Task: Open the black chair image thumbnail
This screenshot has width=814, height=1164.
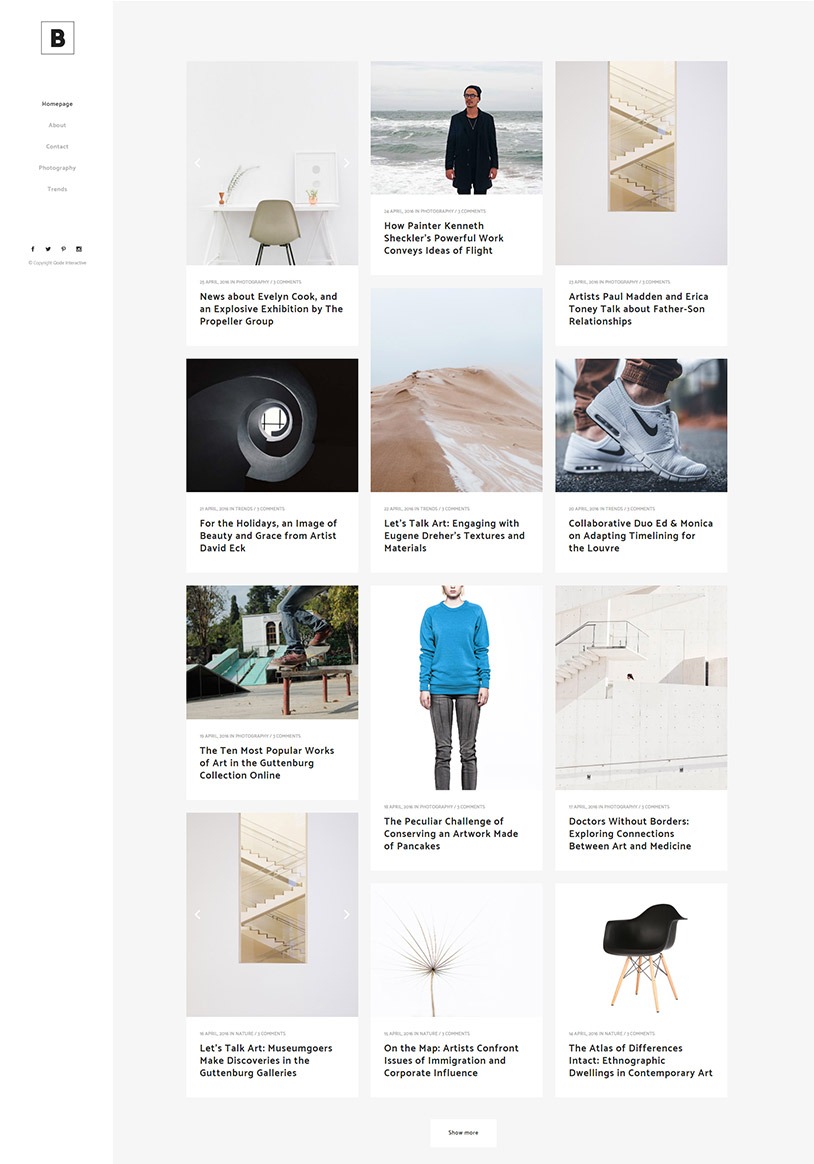Action: pos(641,950)
